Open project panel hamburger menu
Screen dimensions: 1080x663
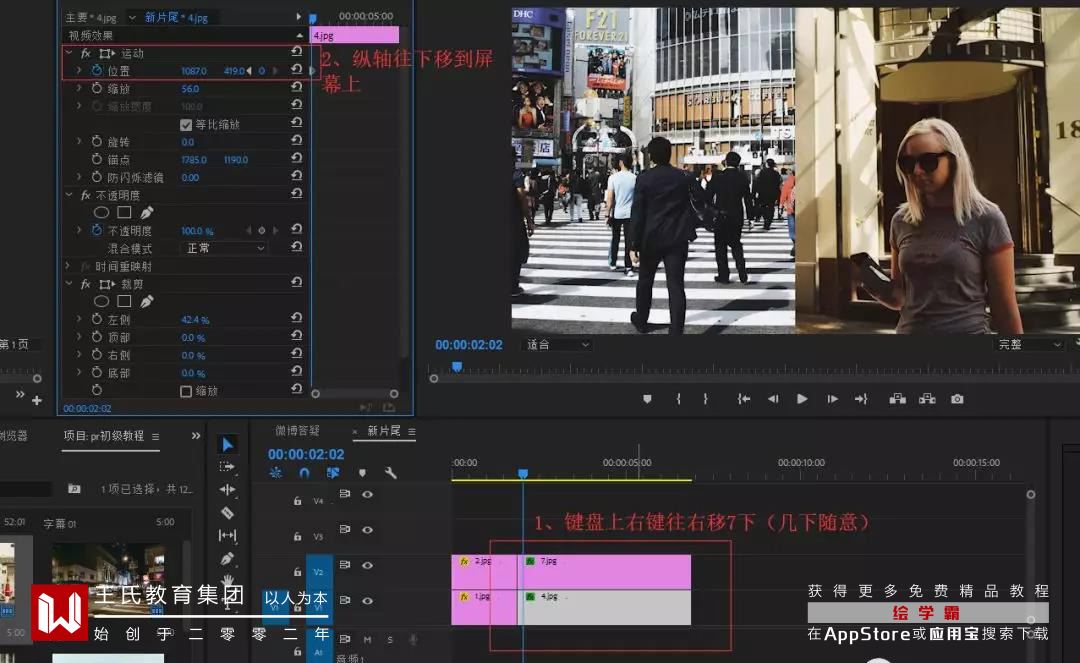[x=155, y=436]
